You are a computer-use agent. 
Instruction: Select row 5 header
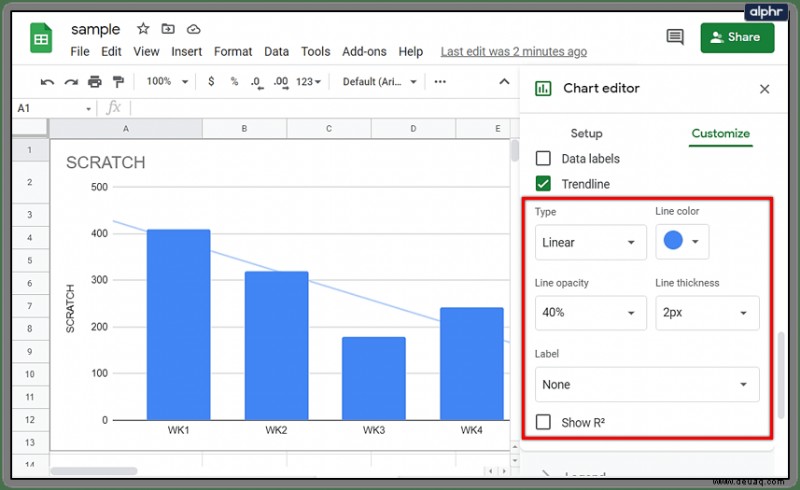[x=30, y=260]
